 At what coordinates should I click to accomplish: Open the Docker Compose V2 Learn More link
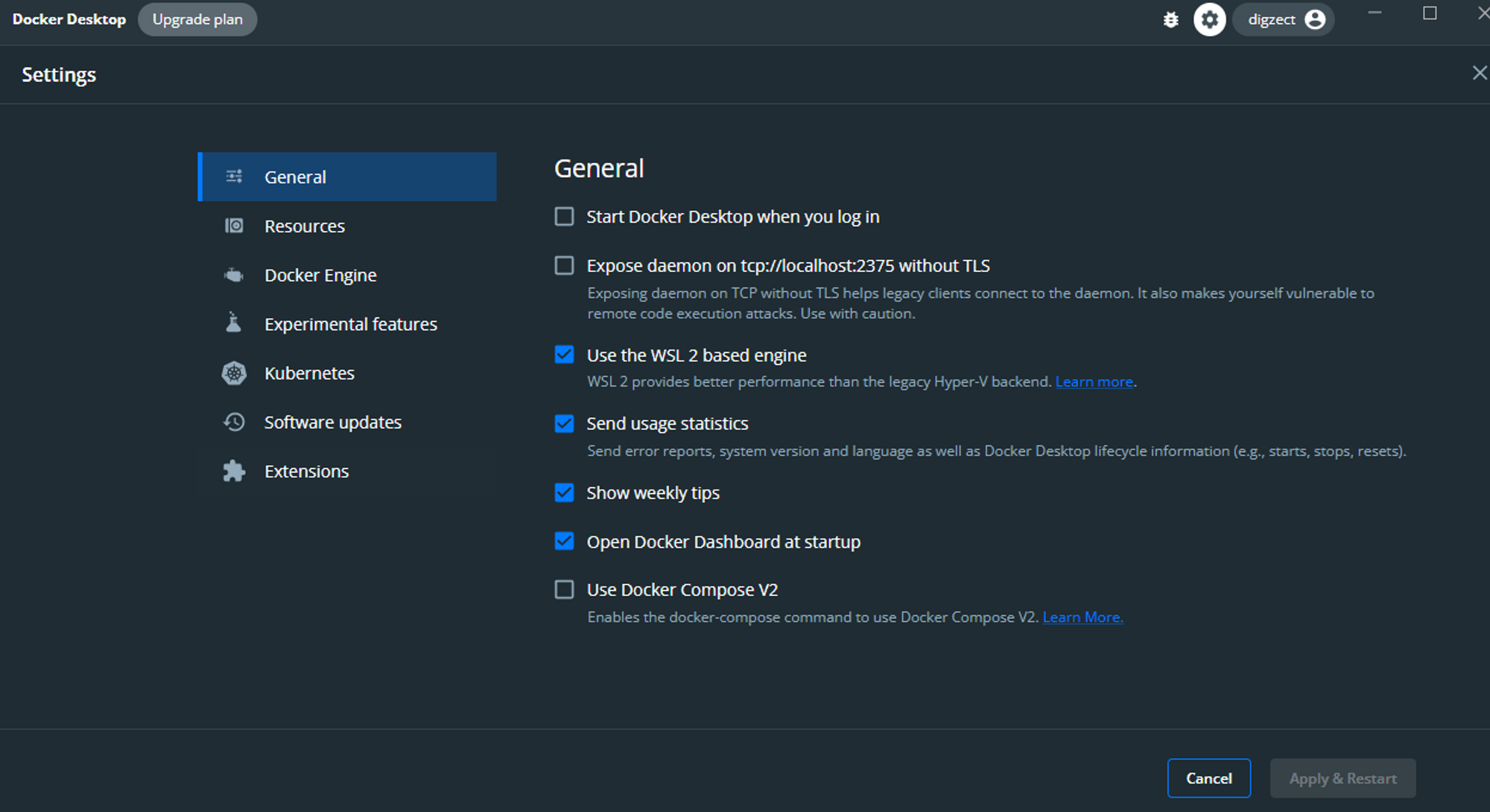tap(1082, 617)
